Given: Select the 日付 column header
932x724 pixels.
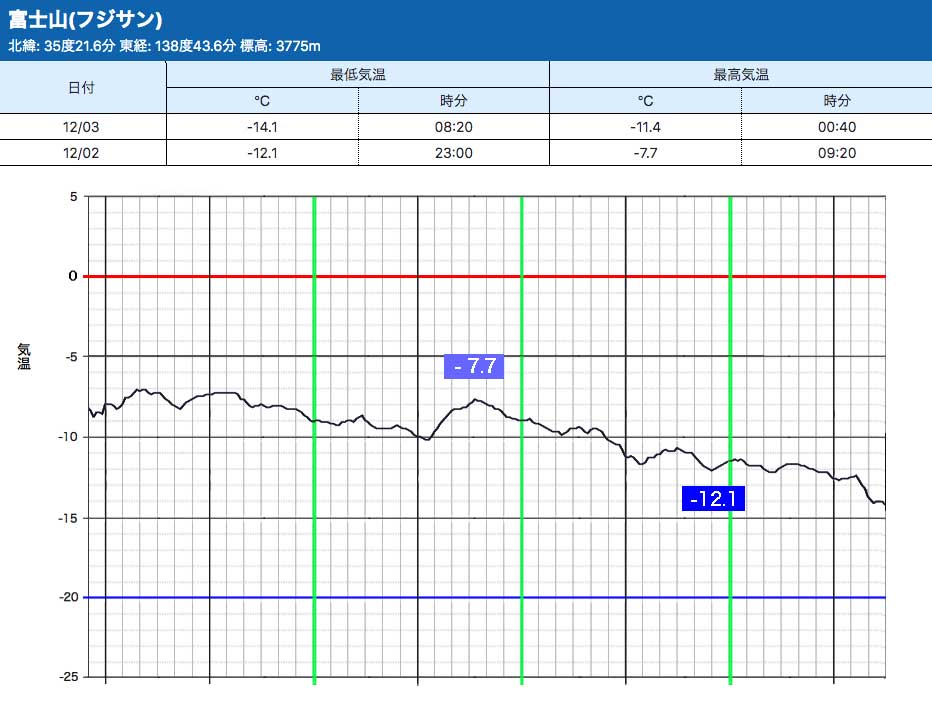Looking at the screenshot, I should [82, 87].
